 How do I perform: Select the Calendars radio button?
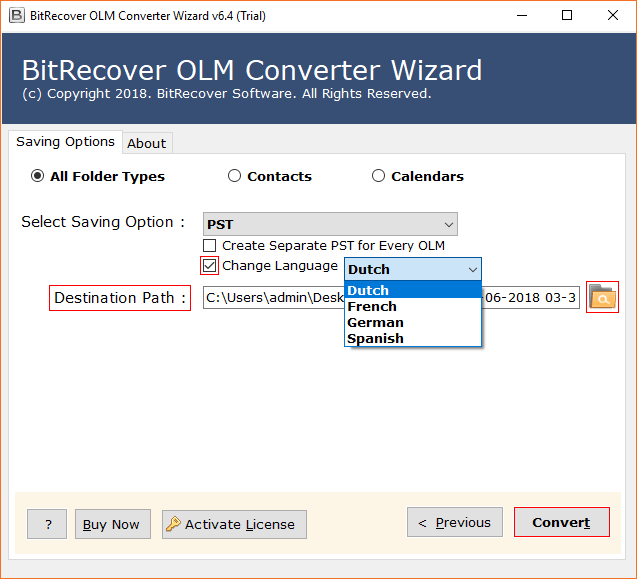[378, 176]
